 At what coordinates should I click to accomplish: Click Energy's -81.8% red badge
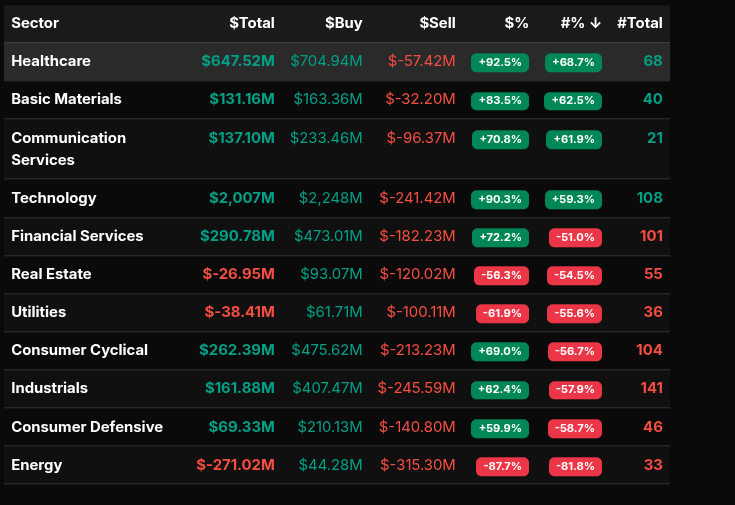575,466
